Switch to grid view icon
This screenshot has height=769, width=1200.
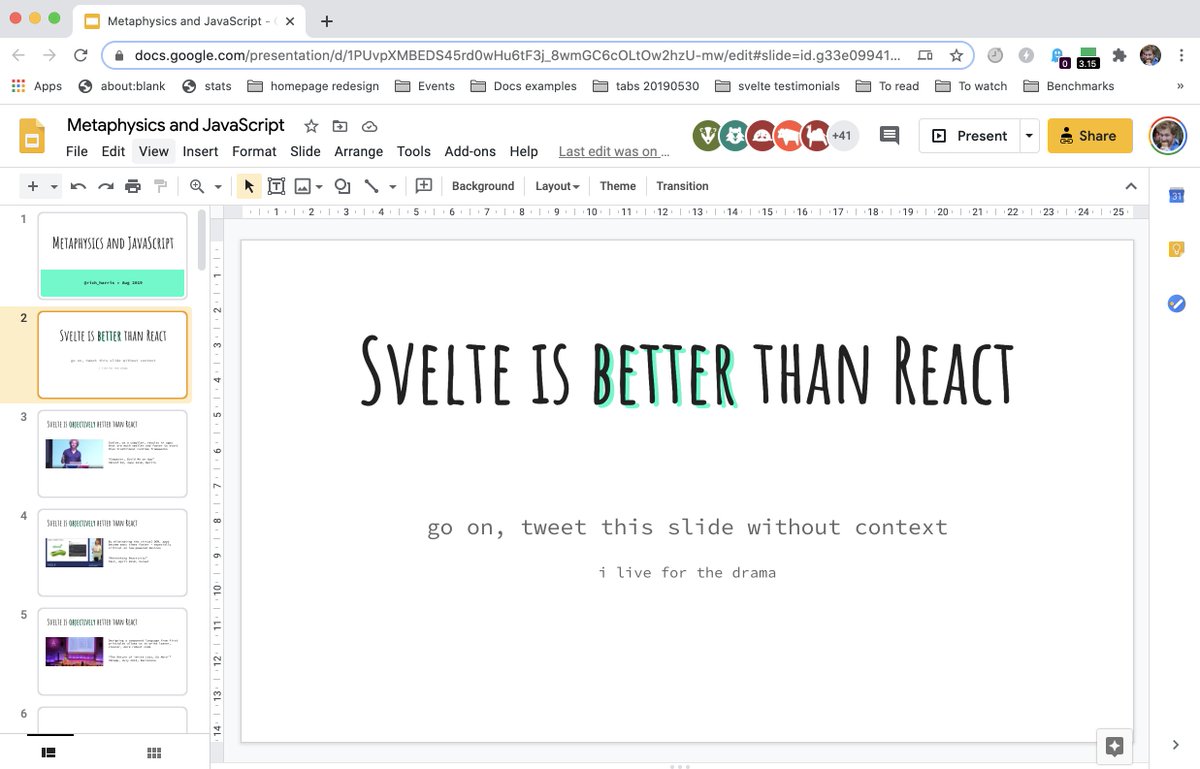click(x=154, y=753)
